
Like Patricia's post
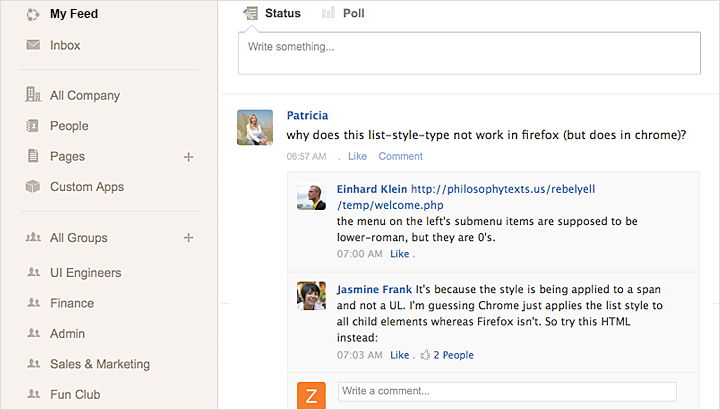(357, 156)
